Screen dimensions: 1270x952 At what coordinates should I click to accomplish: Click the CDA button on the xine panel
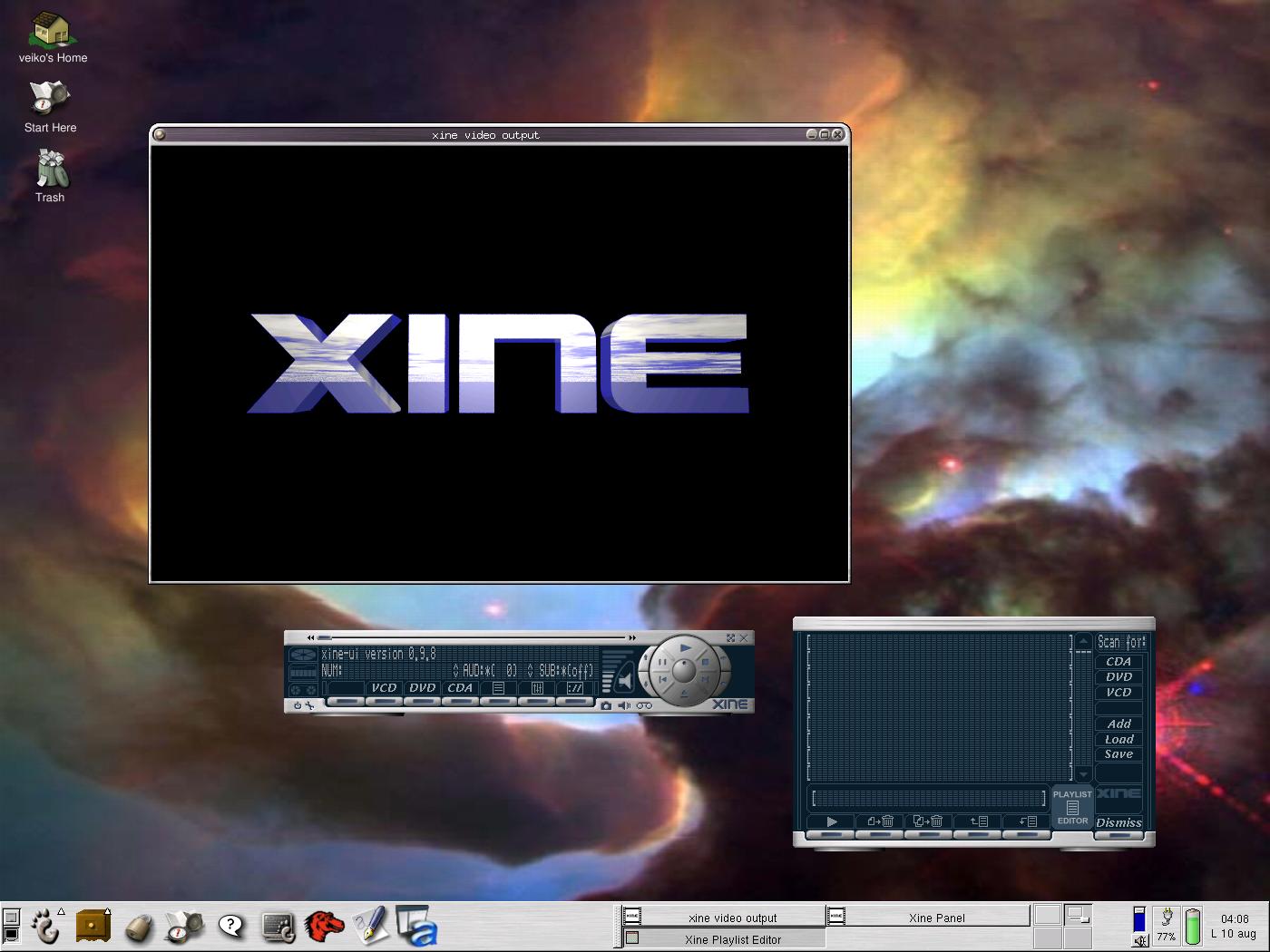coord(460,688)
